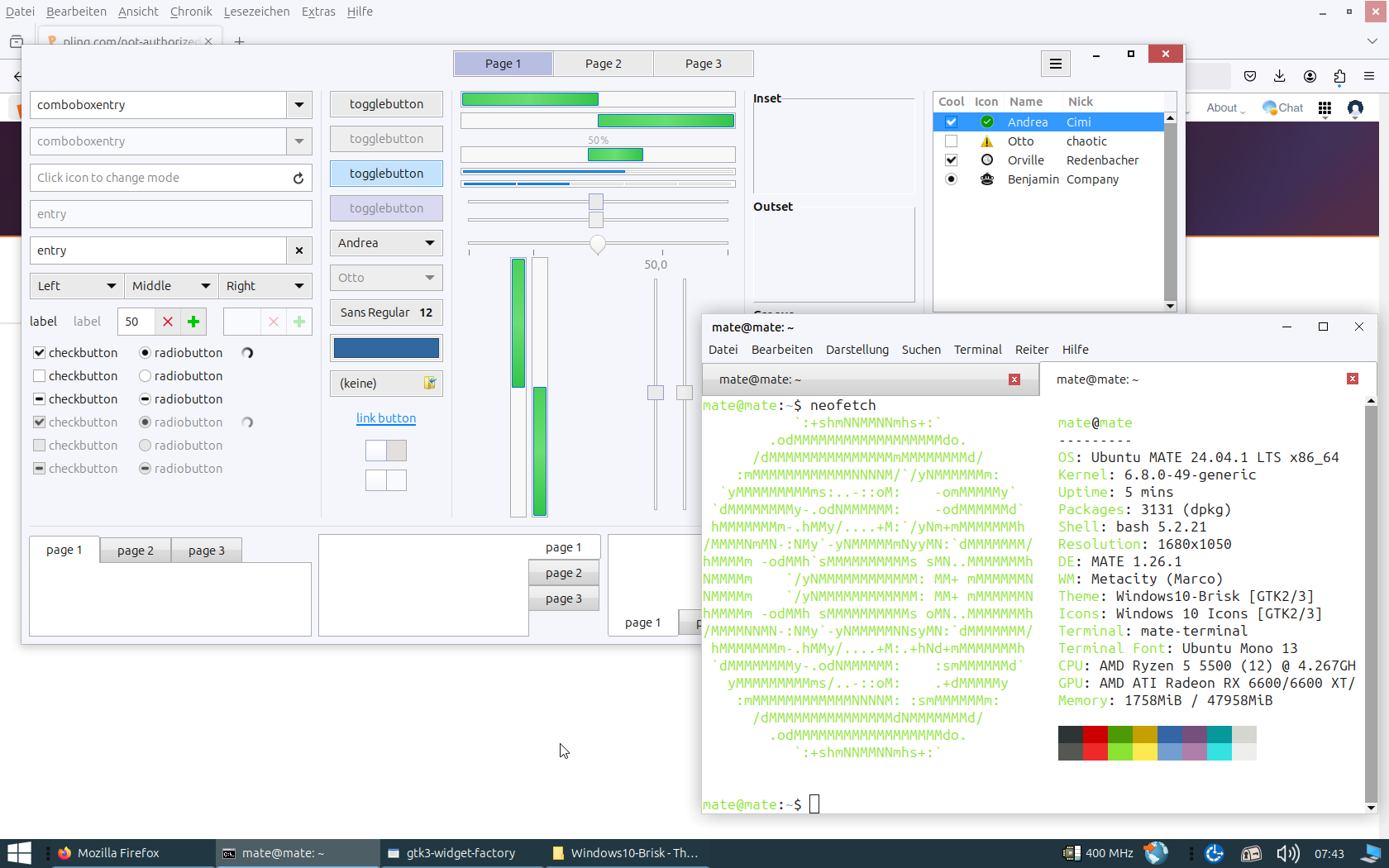Click the top horizontal slider handle
Image resolution: width=1389 pixels, height=868 pixels.
pyautogui.click(x=596, y=202)
